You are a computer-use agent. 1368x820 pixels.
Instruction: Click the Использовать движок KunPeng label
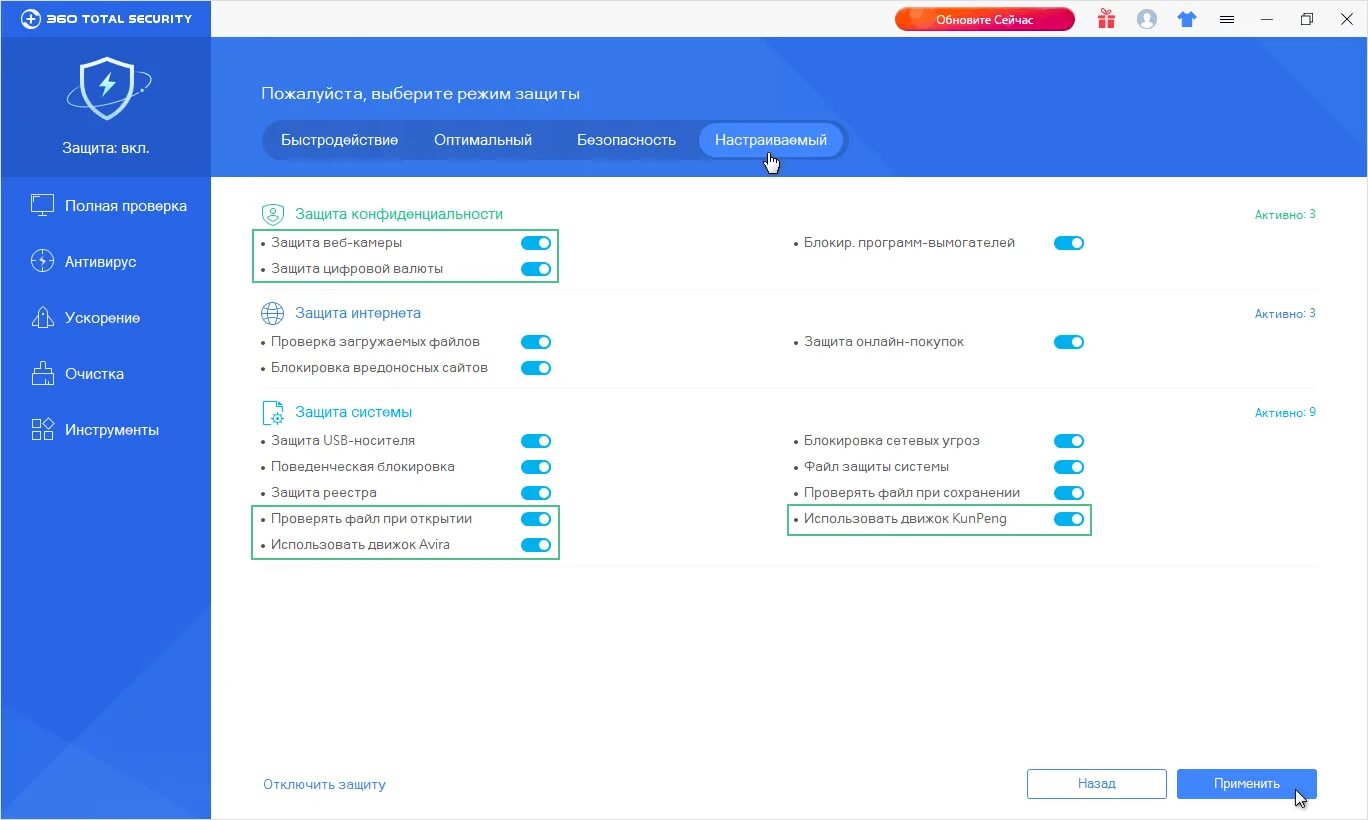click(x=905, y=519)
